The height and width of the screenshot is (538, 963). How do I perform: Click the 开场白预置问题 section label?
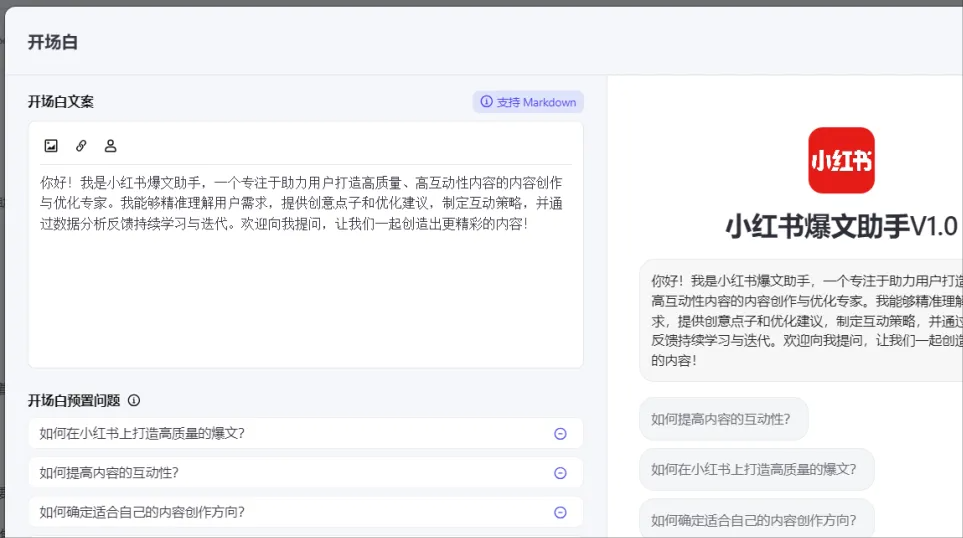[74, 400]
